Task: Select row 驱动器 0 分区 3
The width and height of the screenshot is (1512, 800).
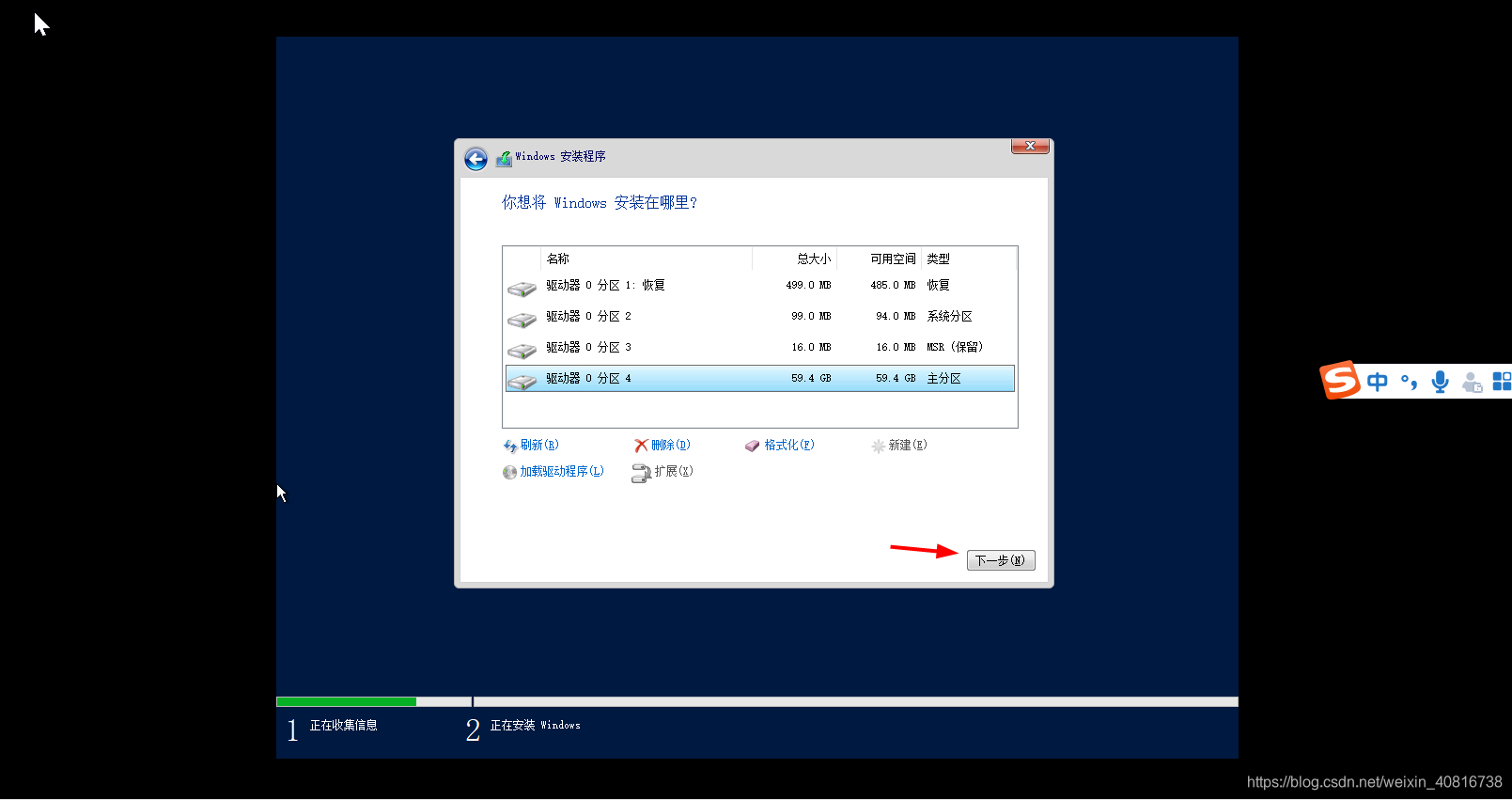Action: click(759, 348)
